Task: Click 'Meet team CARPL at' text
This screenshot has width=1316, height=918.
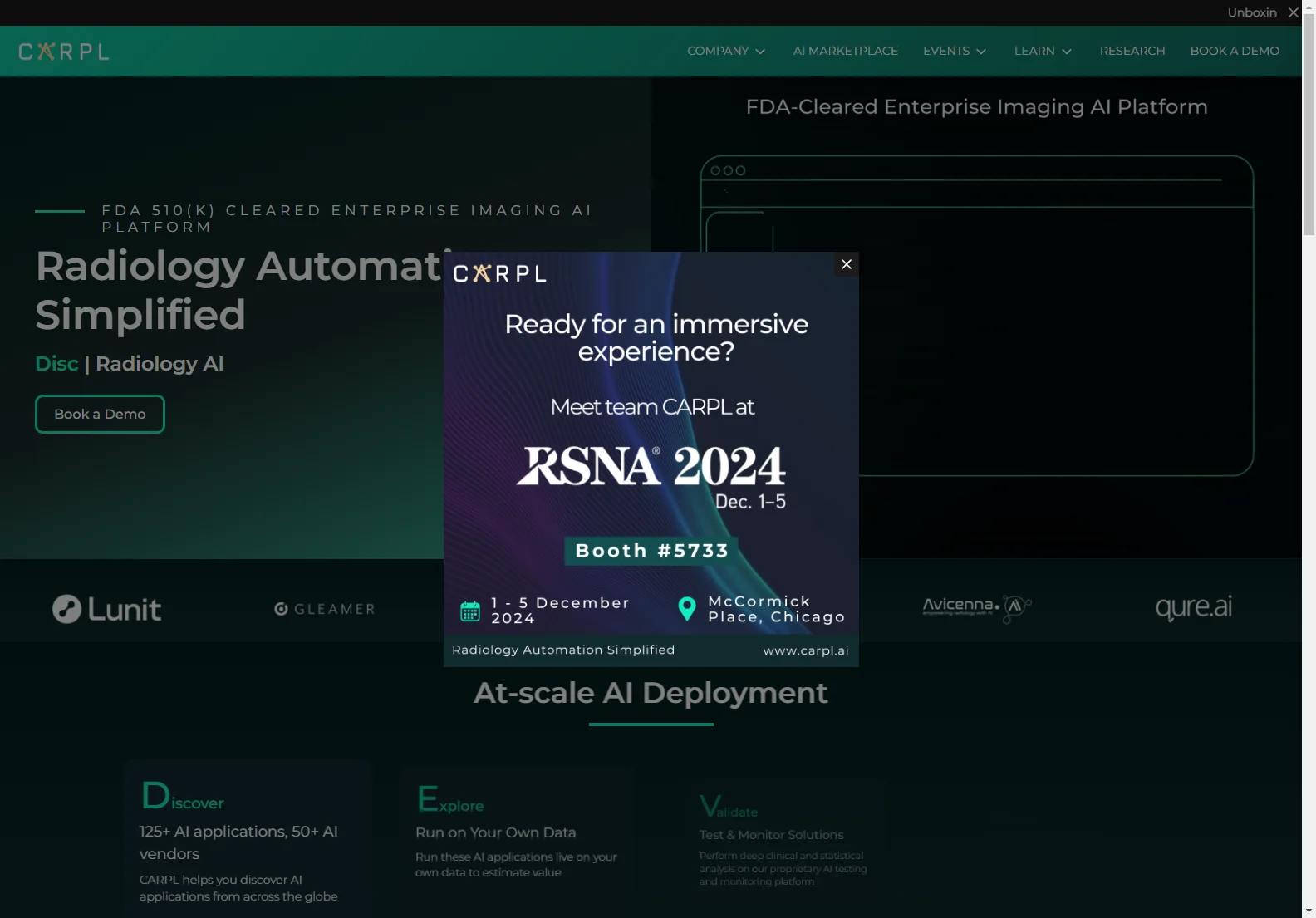Action: tap(652, 407)
